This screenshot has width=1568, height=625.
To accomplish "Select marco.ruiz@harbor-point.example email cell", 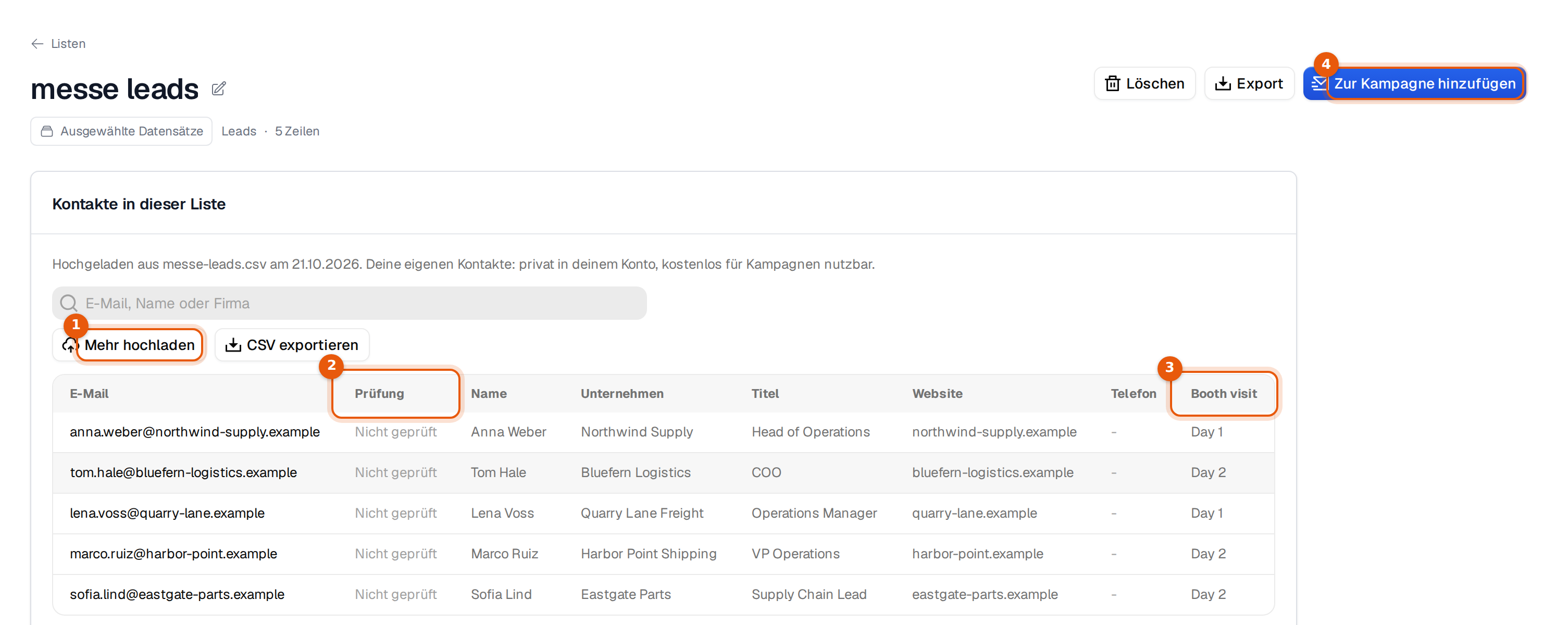I will click(x=173, y=554).
